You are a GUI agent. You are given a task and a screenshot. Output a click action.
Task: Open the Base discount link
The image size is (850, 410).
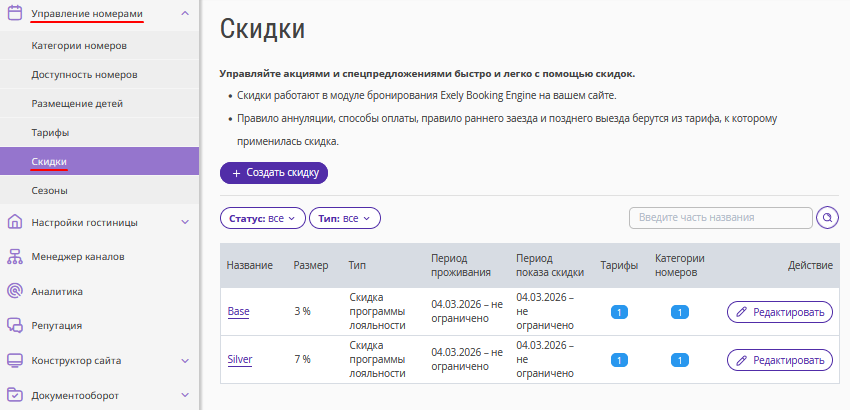(238, 312)
